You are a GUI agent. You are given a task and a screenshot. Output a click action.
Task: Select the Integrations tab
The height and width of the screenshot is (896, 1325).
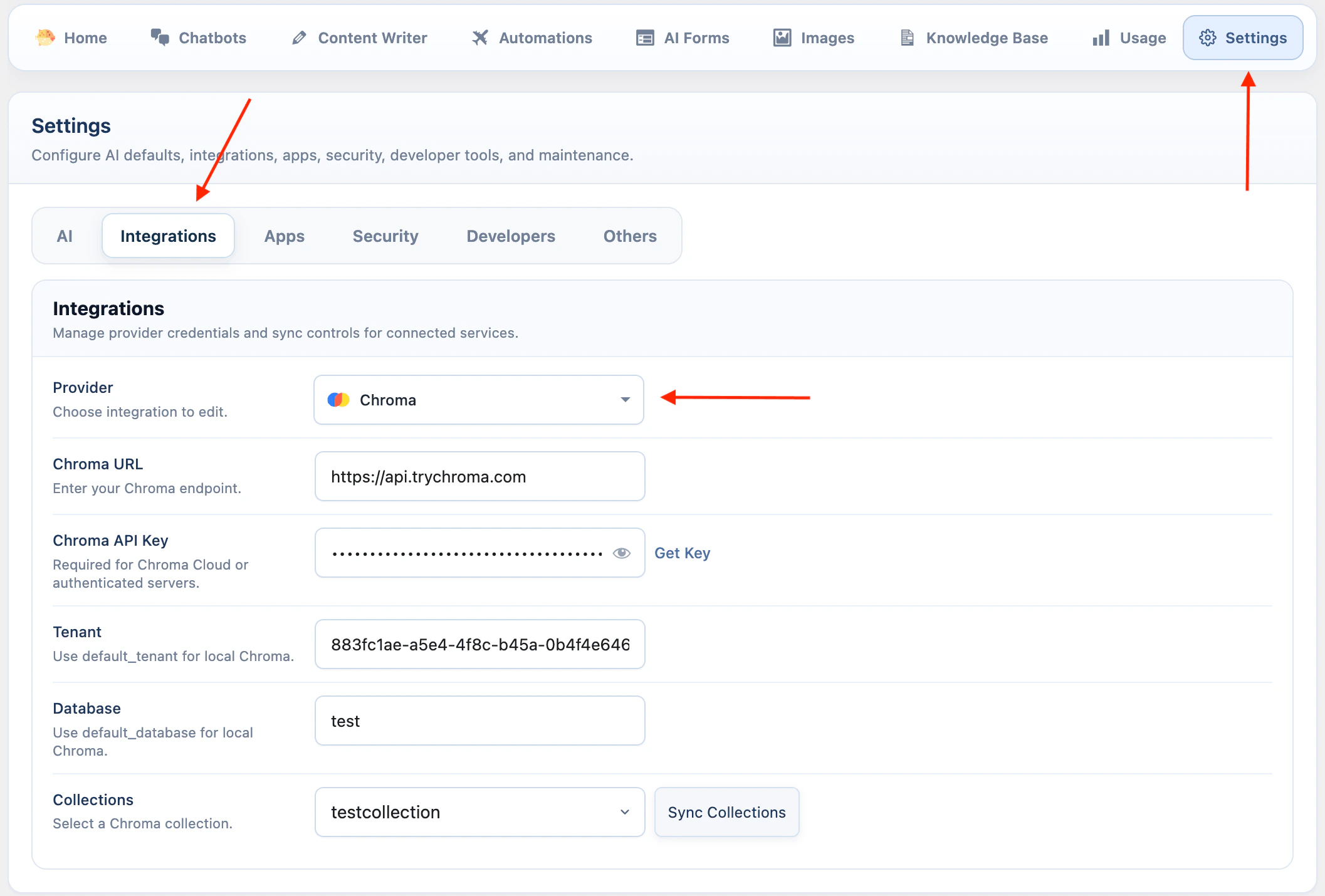(x=168, y=236)
